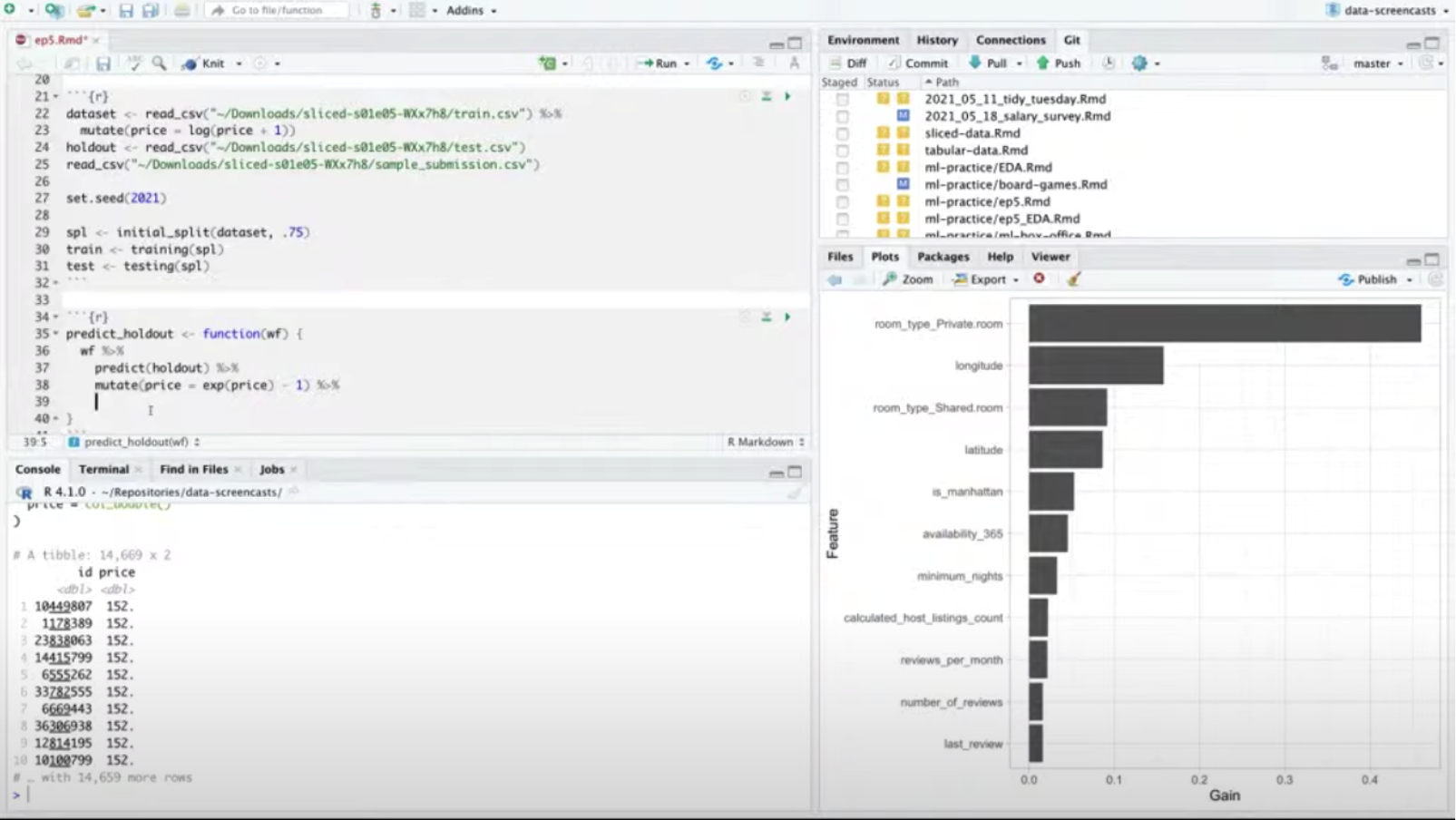The image size is (1456, 820).
Task: Go to the previous plot arrow
Action: 835,279
